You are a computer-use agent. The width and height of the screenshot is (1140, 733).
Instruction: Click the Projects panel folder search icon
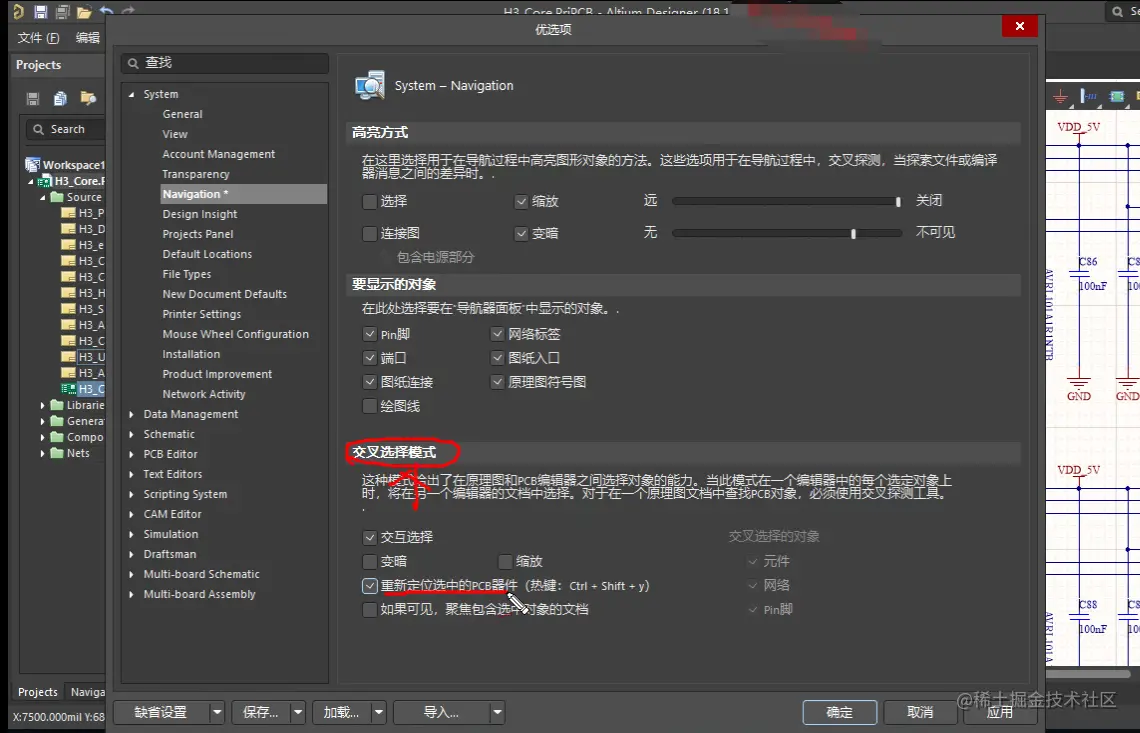tap(88, 97)
